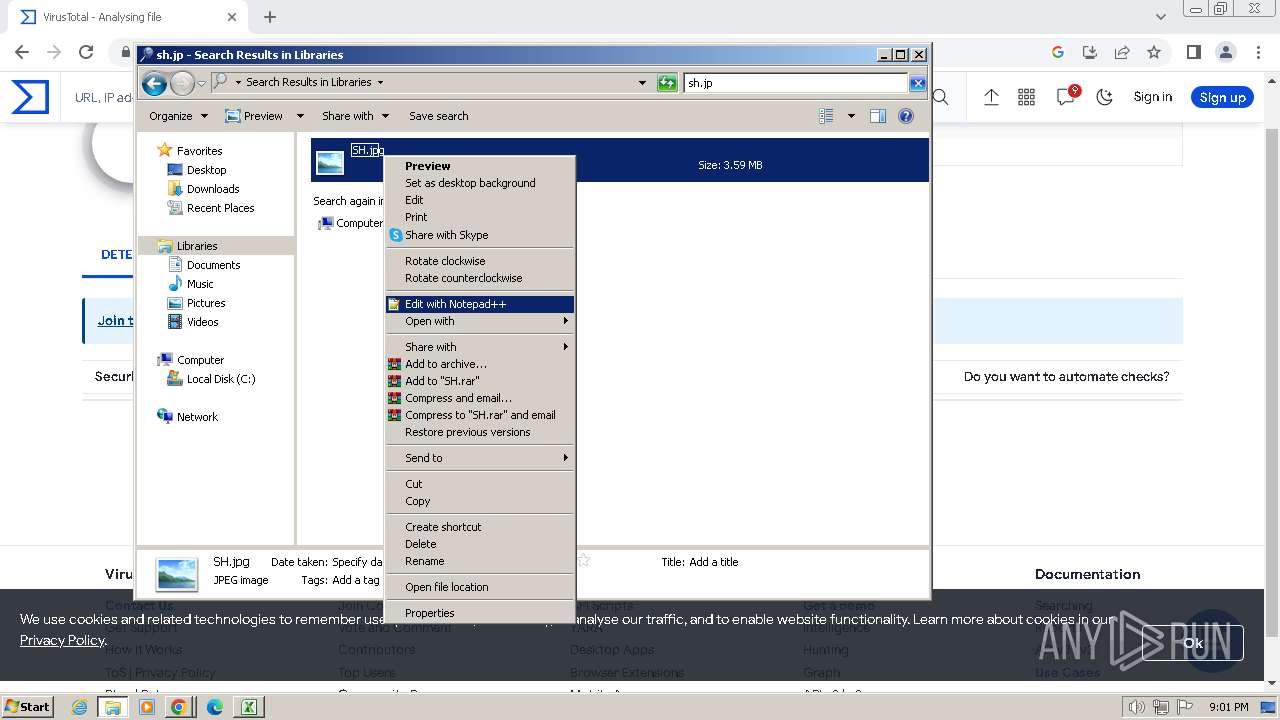
Task: Click Add a tag field
Action: point(356,580)
